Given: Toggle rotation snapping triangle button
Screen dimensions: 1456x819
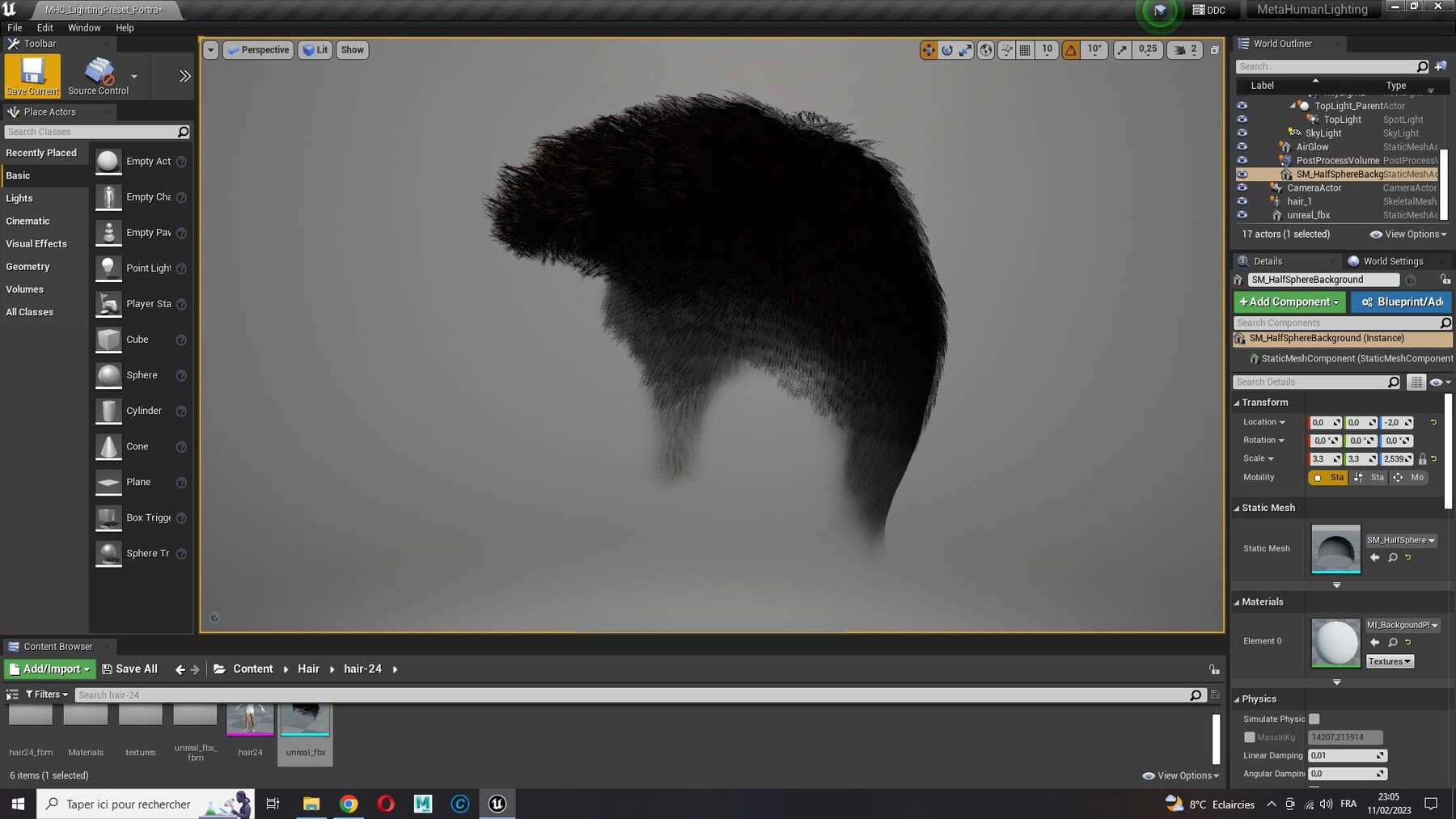Looking at the screenshot, I should (x=1071, y=50).
